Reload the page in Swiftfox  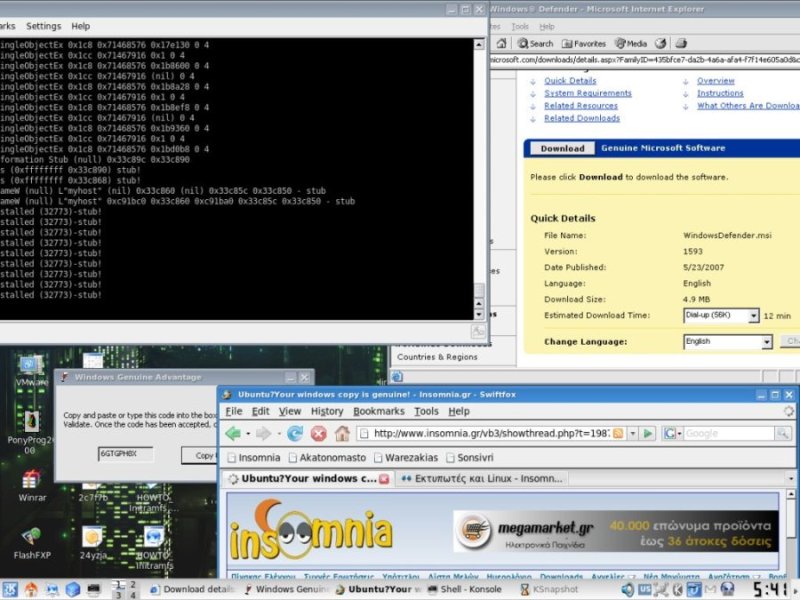[295, 434]
